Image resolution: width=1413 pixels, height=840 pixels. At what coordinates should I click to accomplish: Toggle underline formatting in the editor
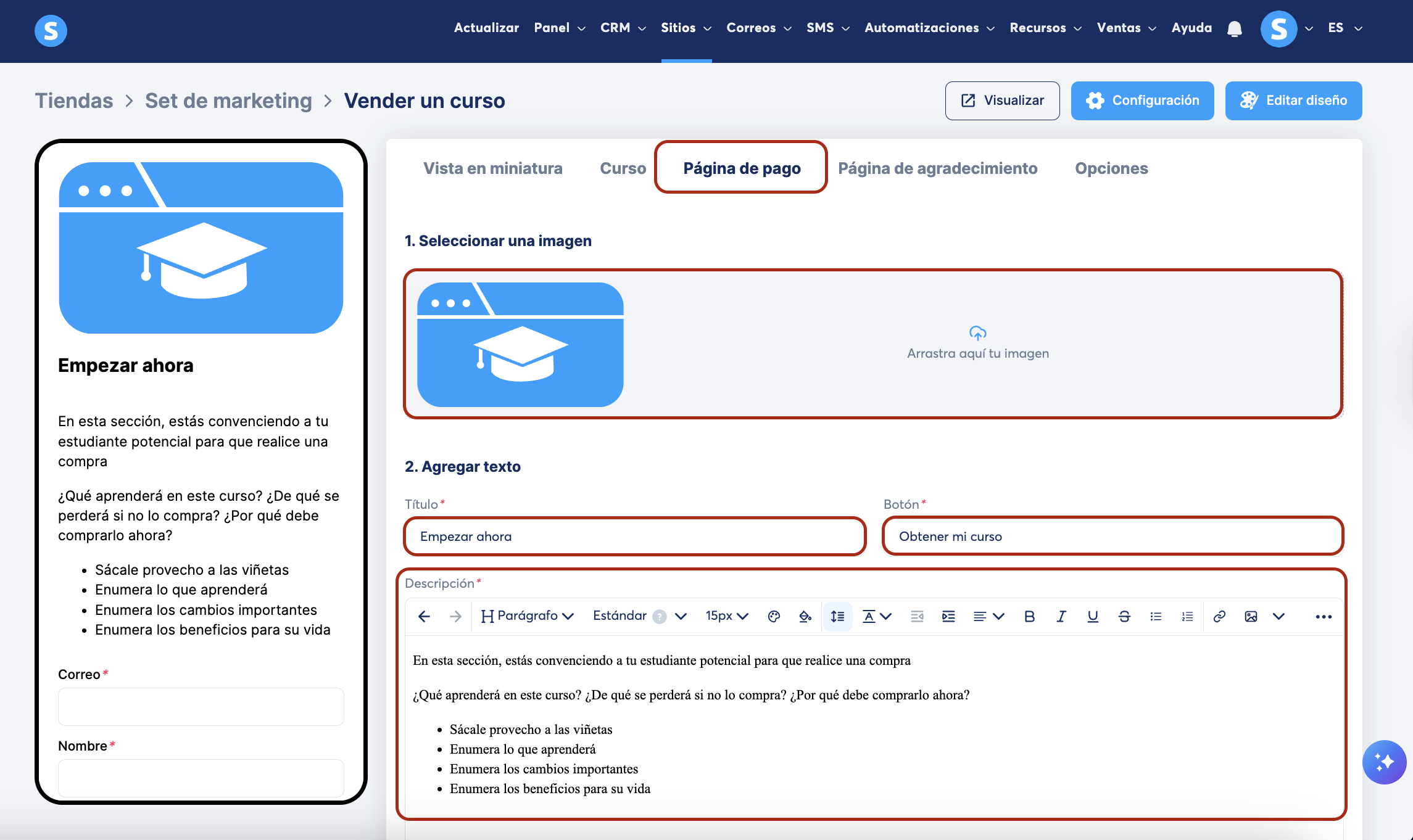1092,616
